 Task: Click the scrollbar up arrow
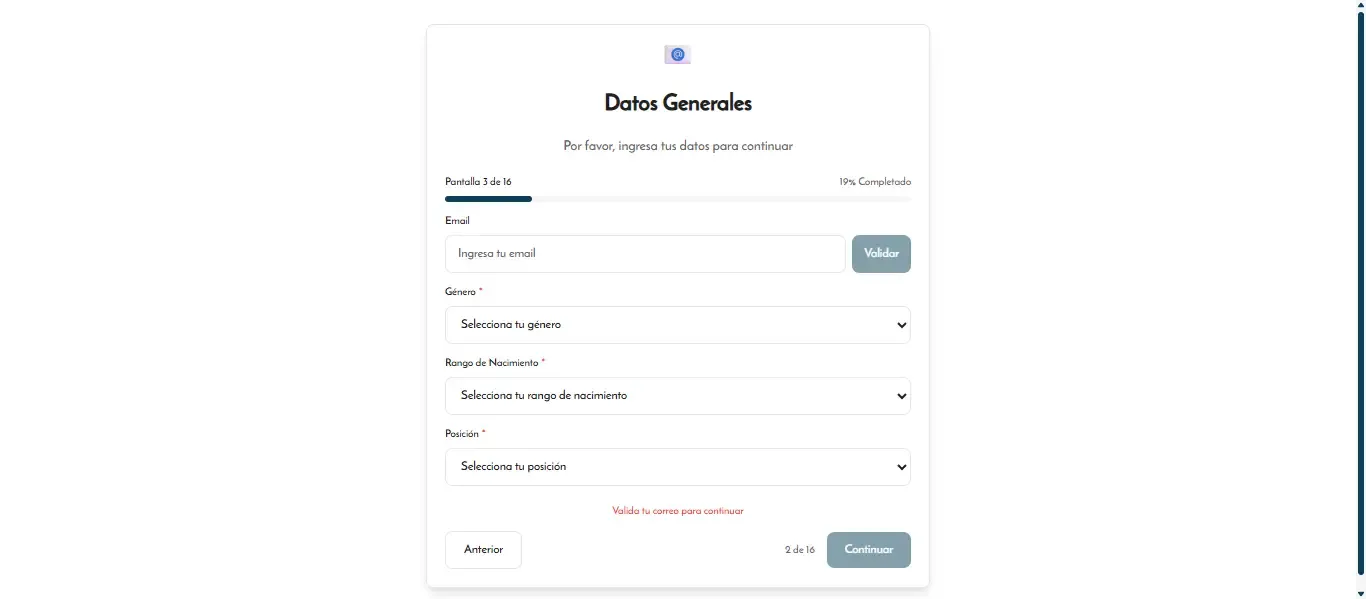pyautogui.click(x=1360, y=5)
